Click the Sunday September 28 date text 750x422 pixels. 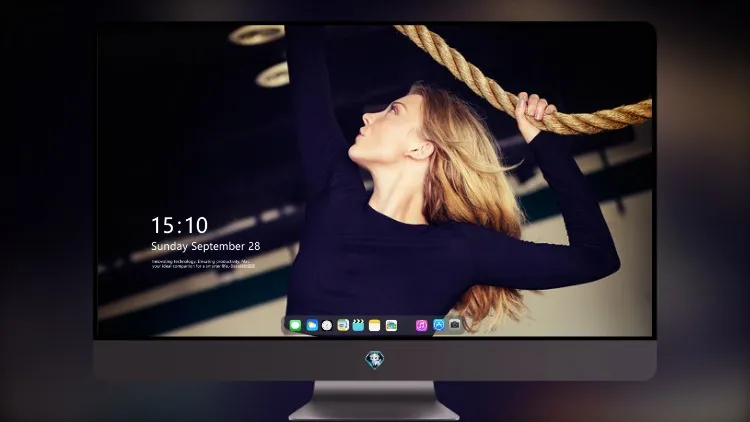coord(206,246)
